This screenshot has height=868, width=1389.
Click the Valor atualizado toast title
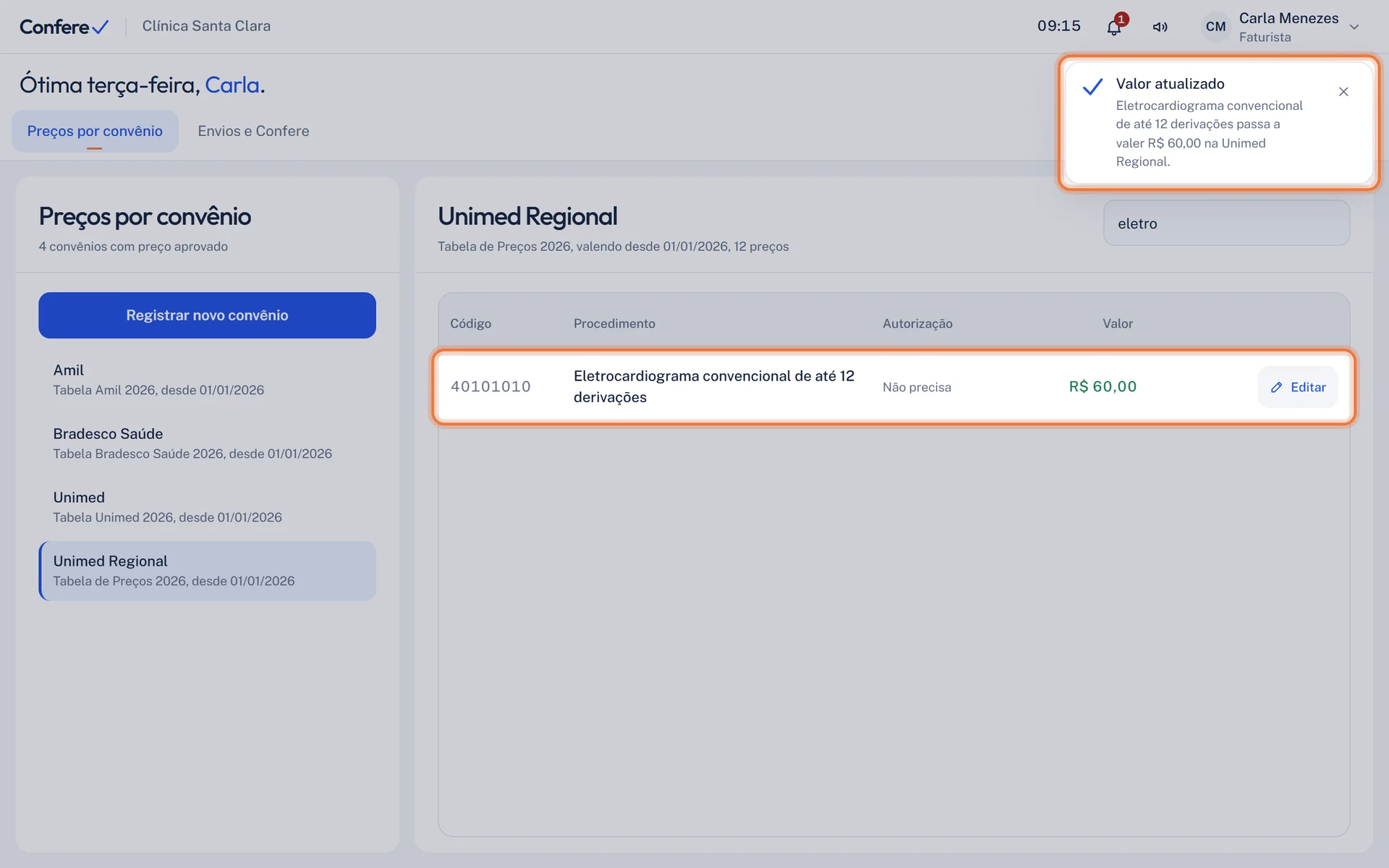(x=1170, y=84)
